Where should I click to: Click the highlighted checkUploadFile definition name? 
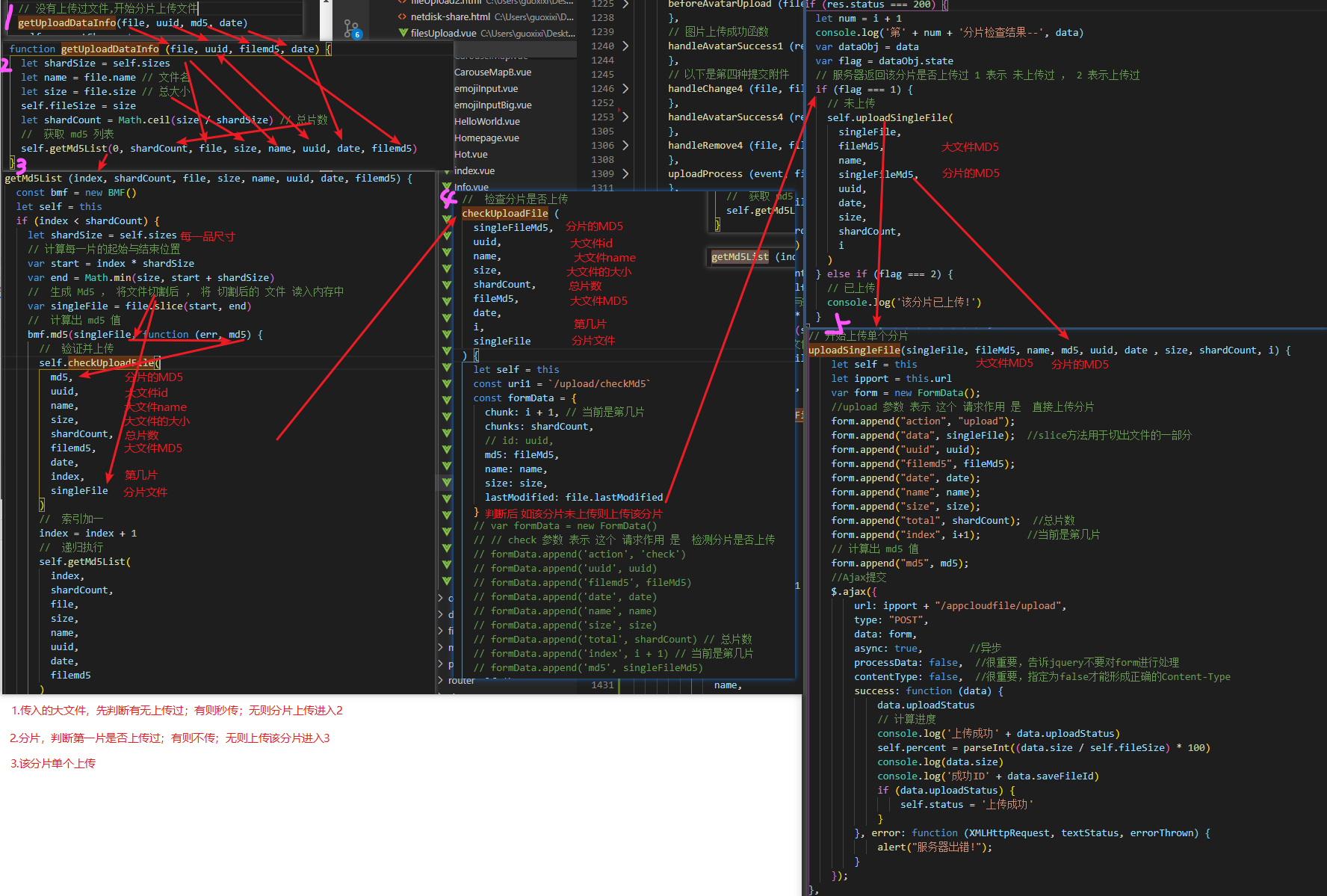(x=504, y=213)
